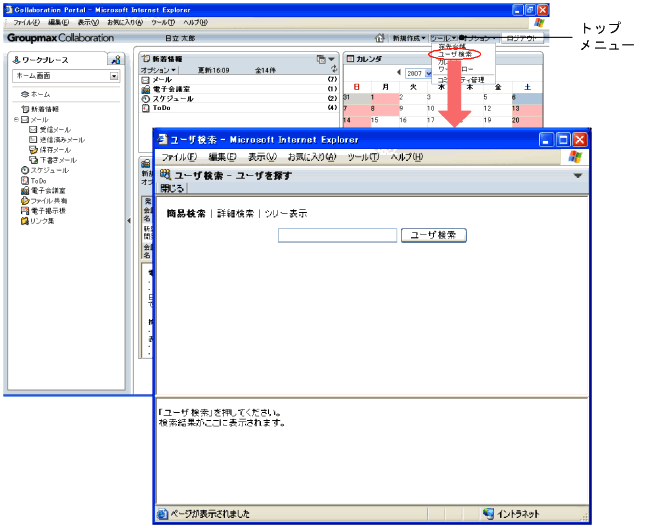Open the workspace members tab icon
Viewport: 652px width, 528px height.
(116, 59)
